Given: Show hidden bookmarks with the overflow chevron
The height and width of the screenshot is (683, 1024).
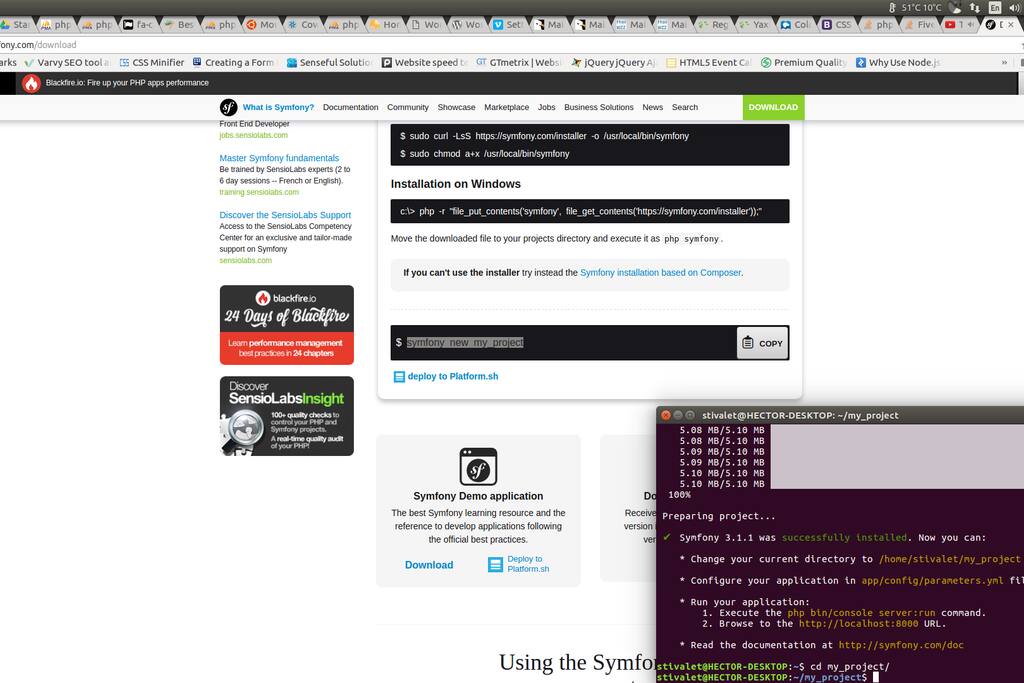Looking at the screenshot, I should pos(1004,63).
